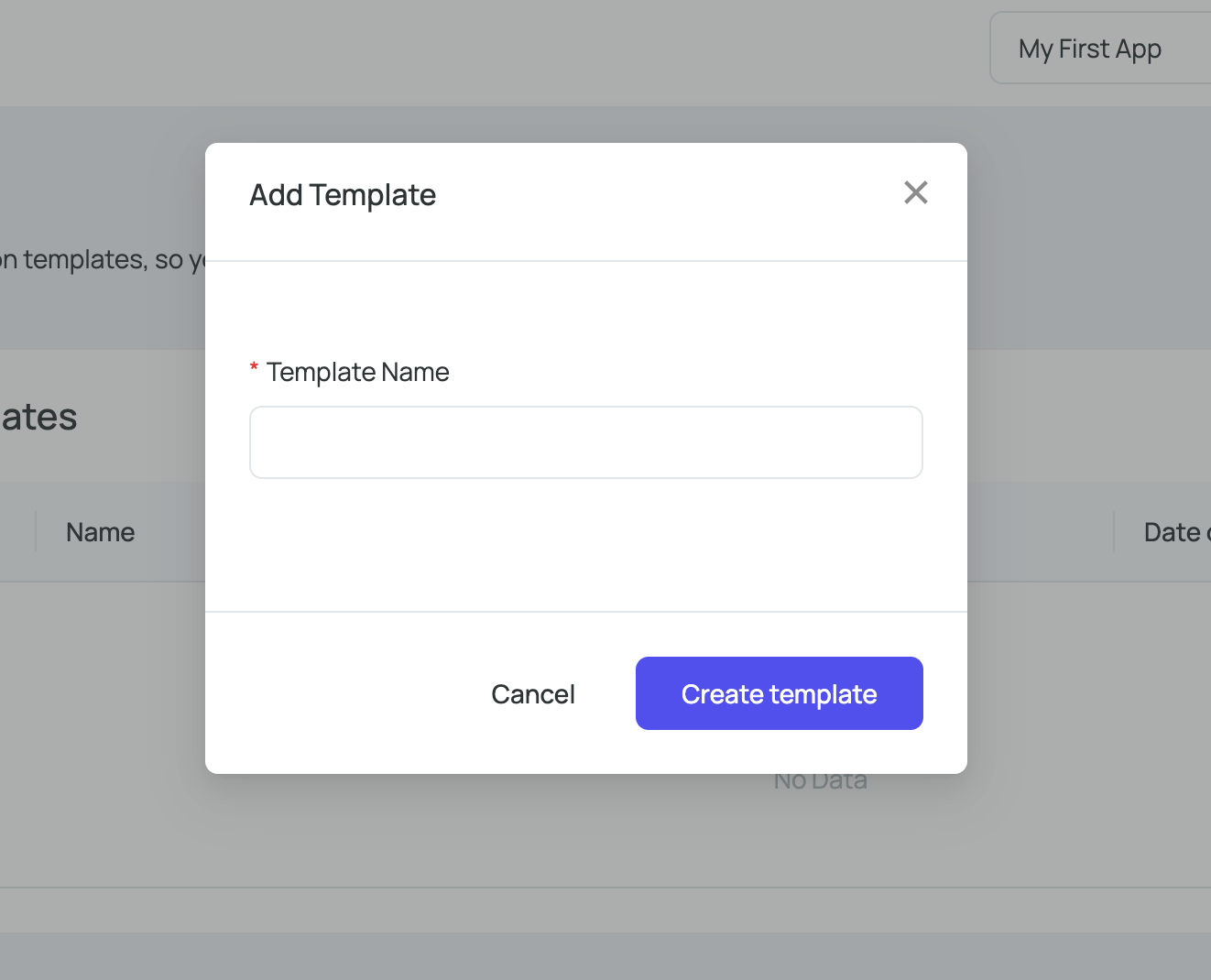Click the divider left of Date column
Screen dimensions: 1211x980
(x=1114, y=532)
